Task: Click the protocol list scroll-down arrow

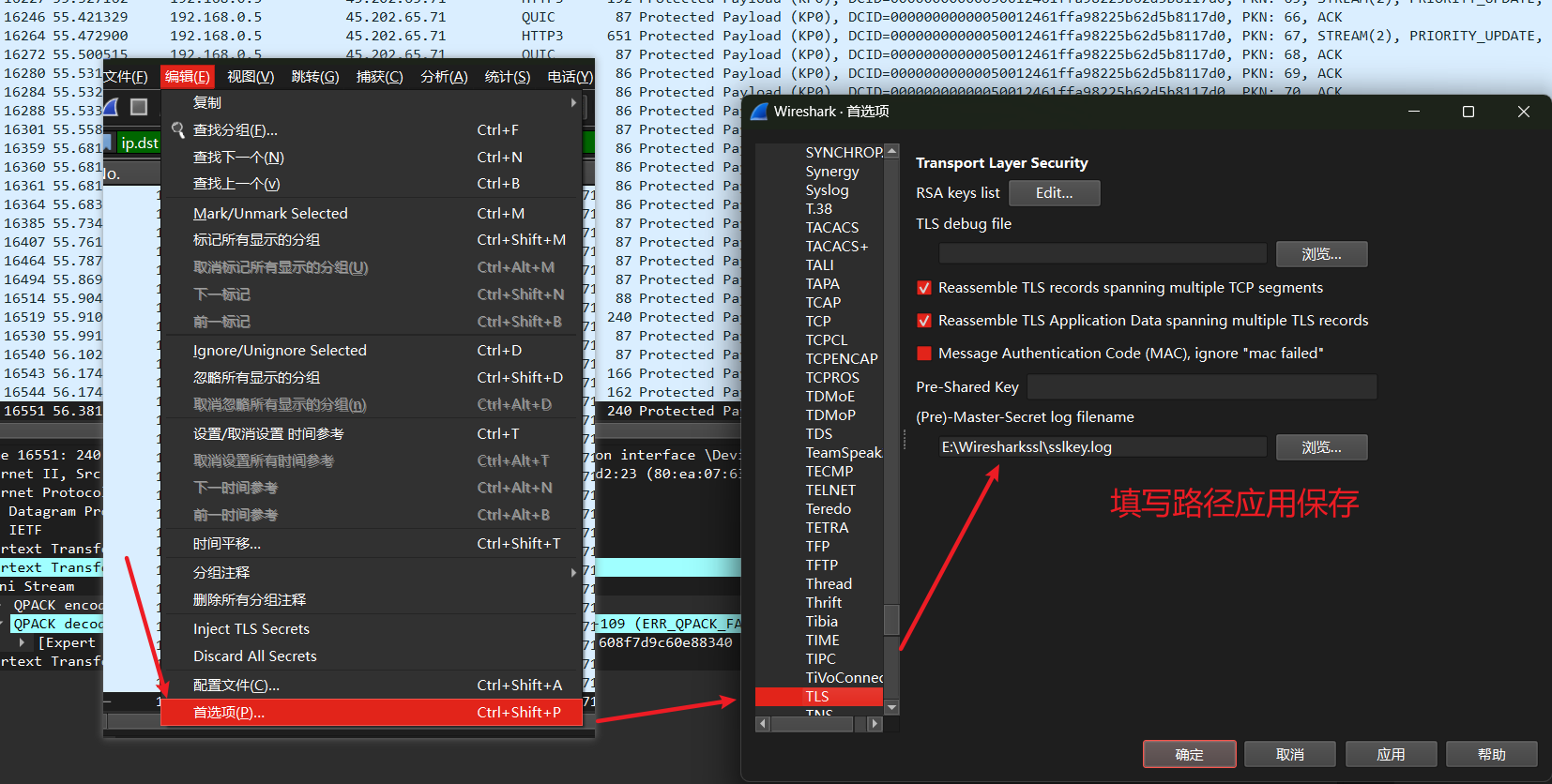Action: pos(891,707)
